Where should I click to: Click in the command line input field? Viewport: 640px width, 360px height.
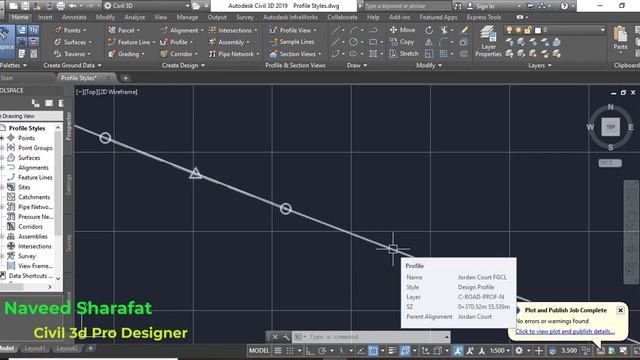point(371,337)
